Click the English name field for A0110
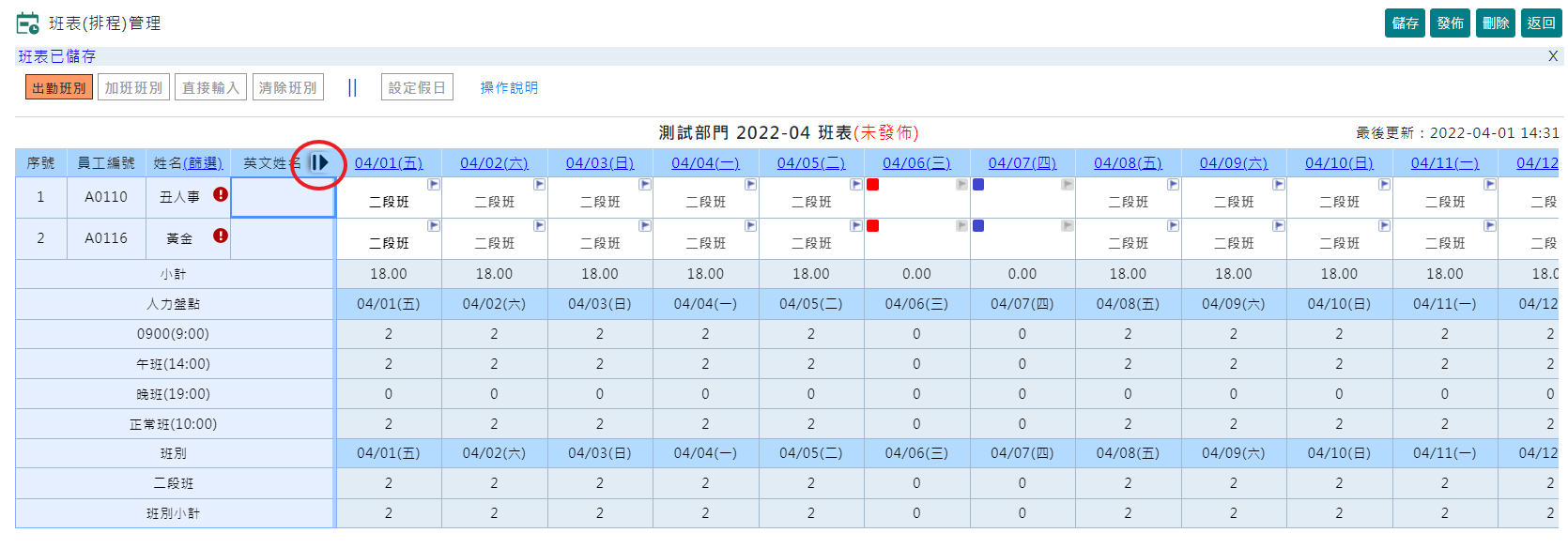1568x548 pixels. coord(283,198)
